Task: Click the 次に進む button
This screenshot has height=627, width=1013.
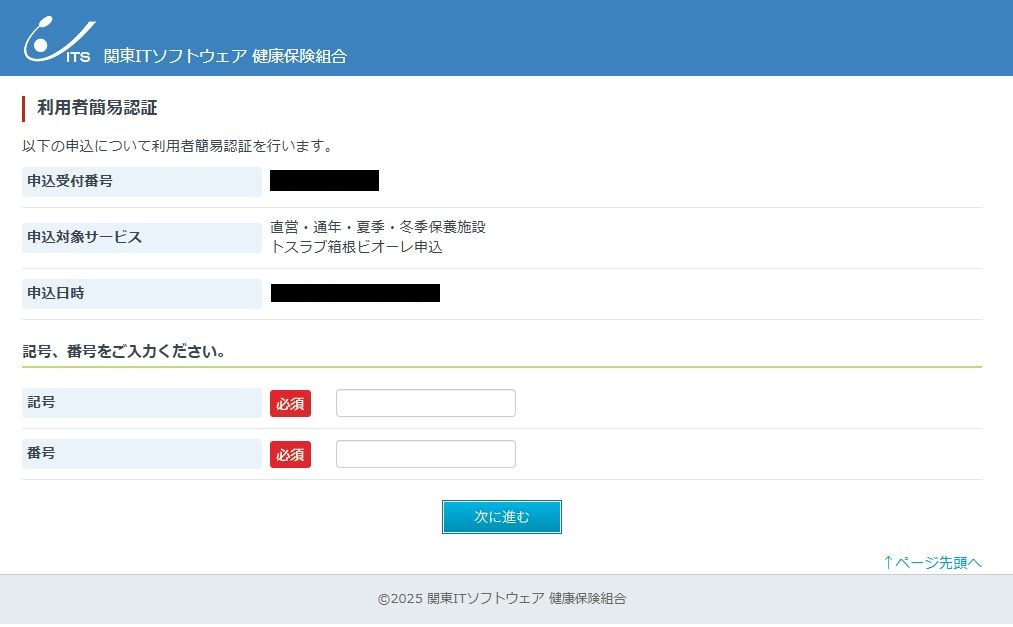Action: (502, 517)
